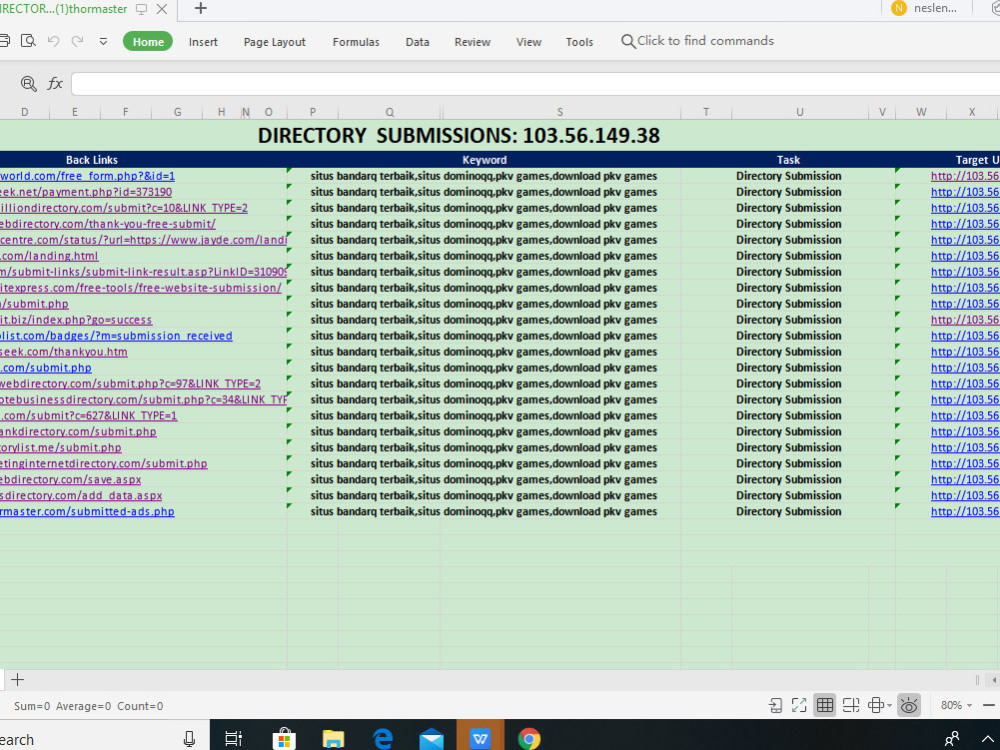This screenshot has width=1000, height=750.
Task: Open the torylist.me/submit.php backlink
Action: point(61,447)
